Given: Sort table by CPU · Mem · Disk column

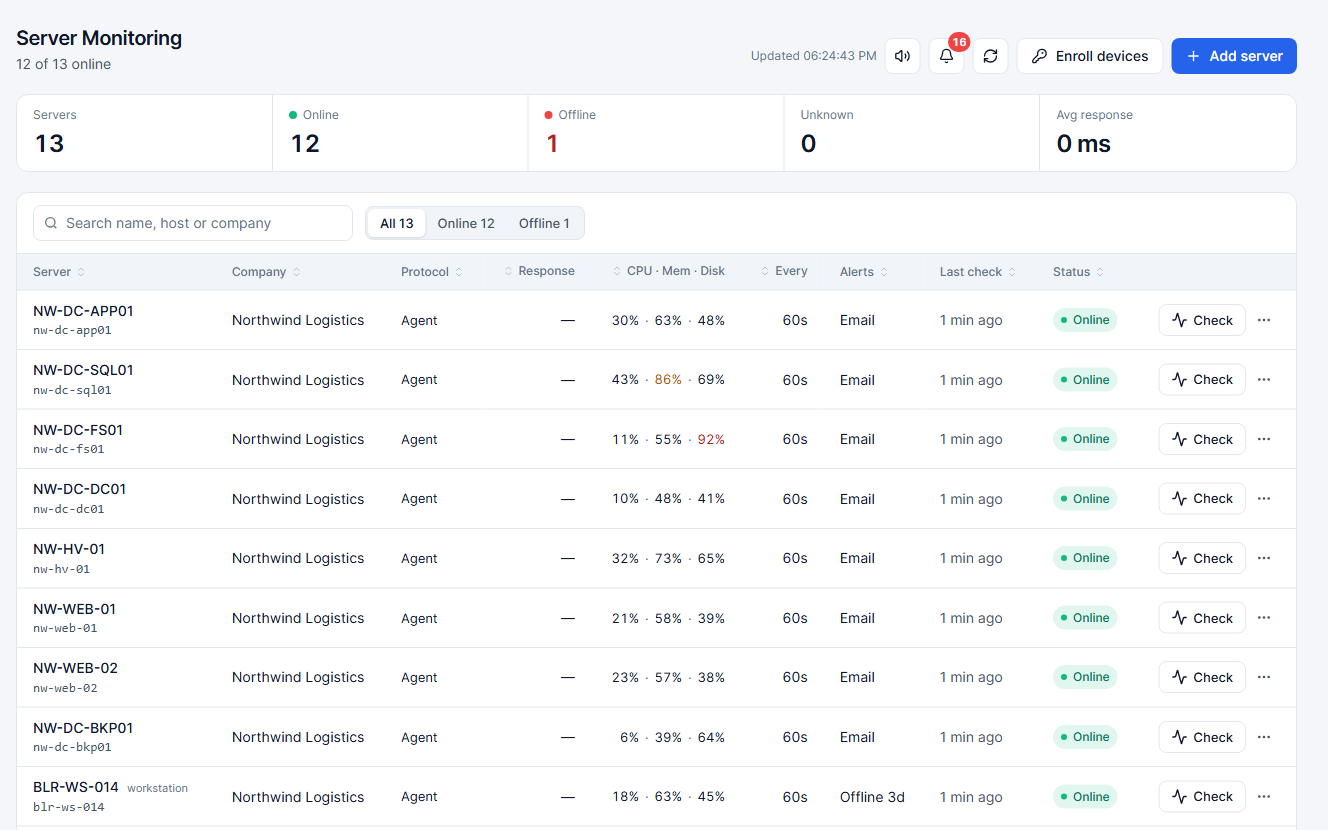Looking at the screenshot, I should (669, 272).
